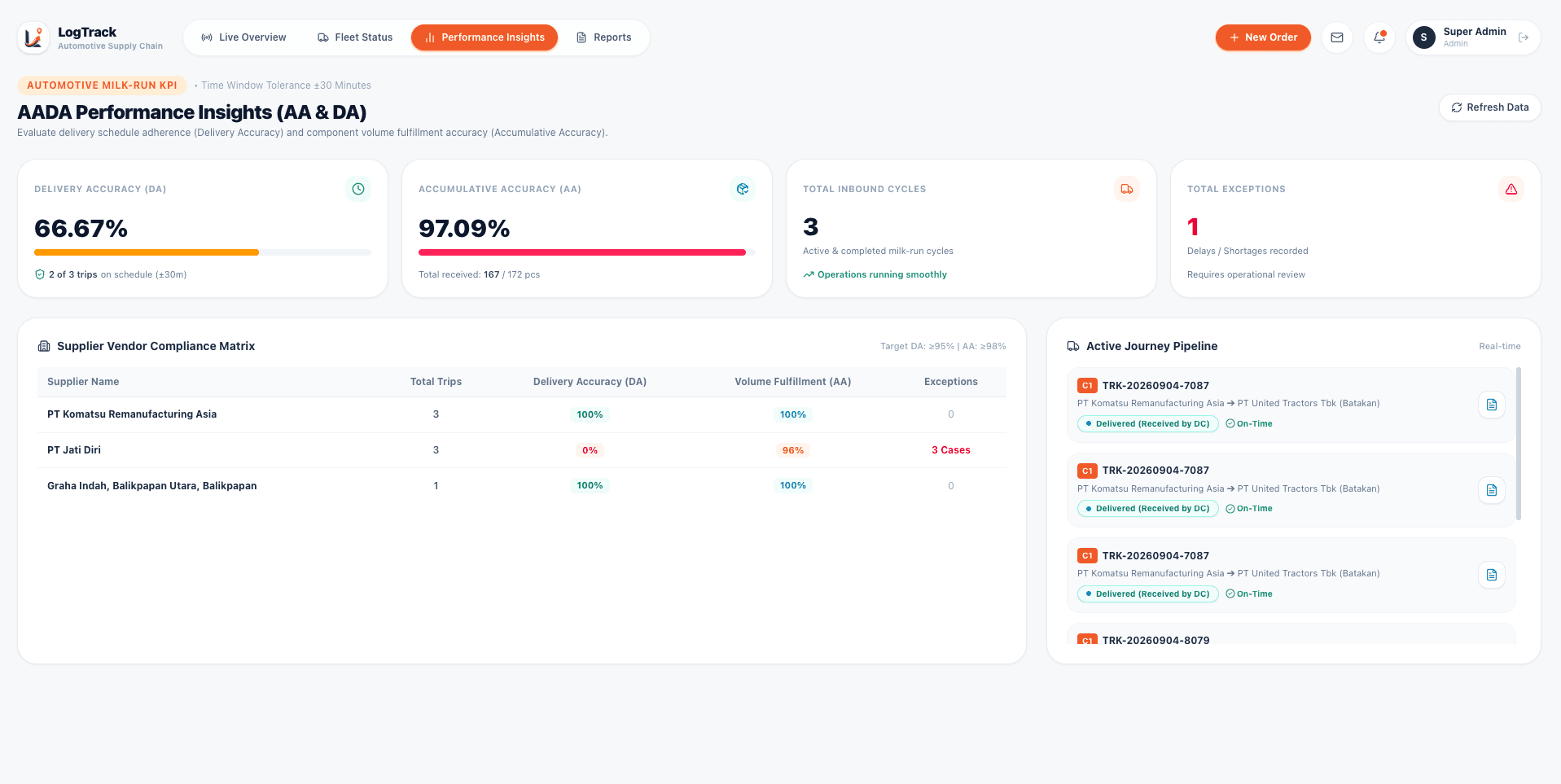This screenshot has width=1561, height=784.
Task: Click the Total received 167 / 172 pcs text
Action: (x=479, y=274)
